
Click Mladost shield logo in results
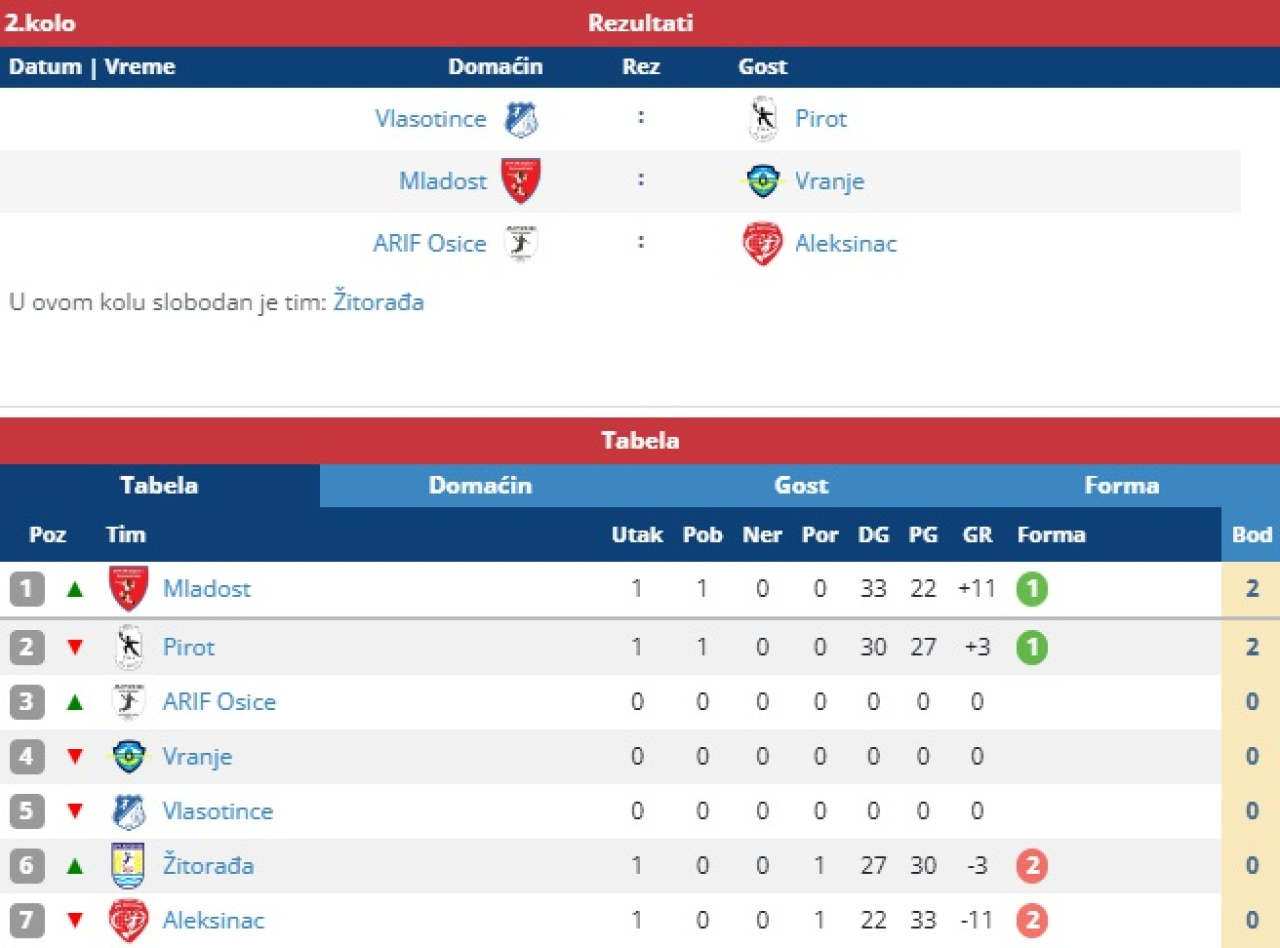[x=521, y=181]
